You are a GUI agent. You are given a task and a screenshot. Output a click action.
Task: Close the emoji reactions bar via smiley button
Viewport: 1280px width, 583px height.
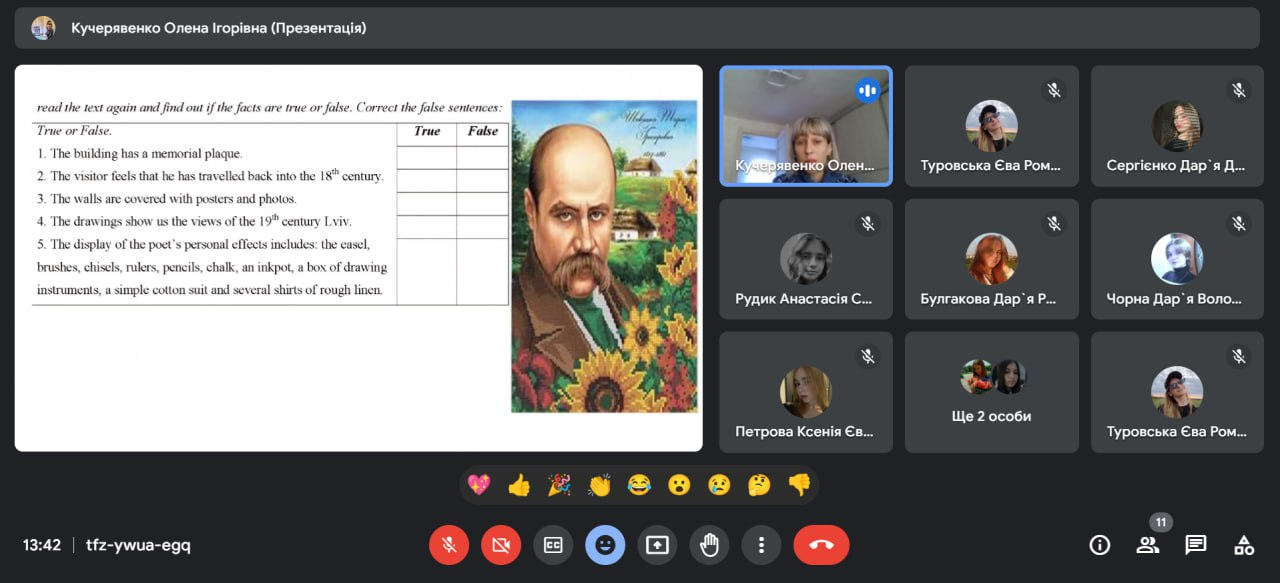pos(605,545)
